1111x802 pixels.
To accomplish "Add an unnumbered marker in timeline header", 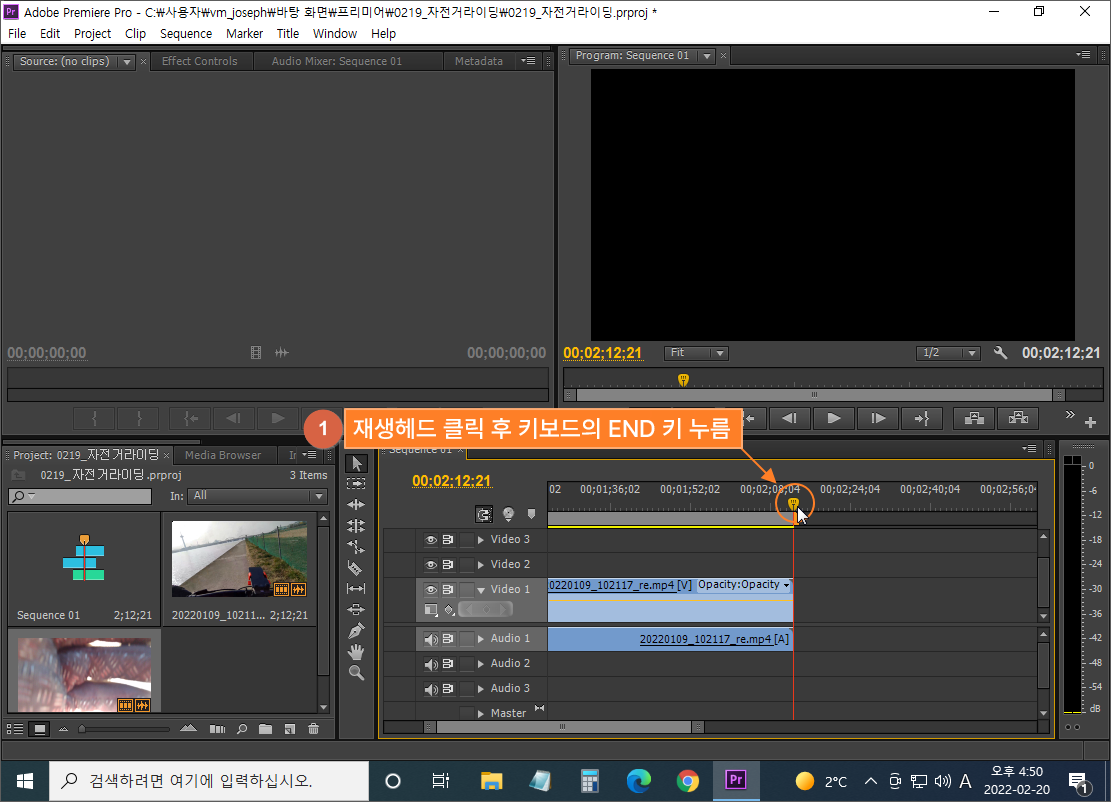I will coord(531,514).
